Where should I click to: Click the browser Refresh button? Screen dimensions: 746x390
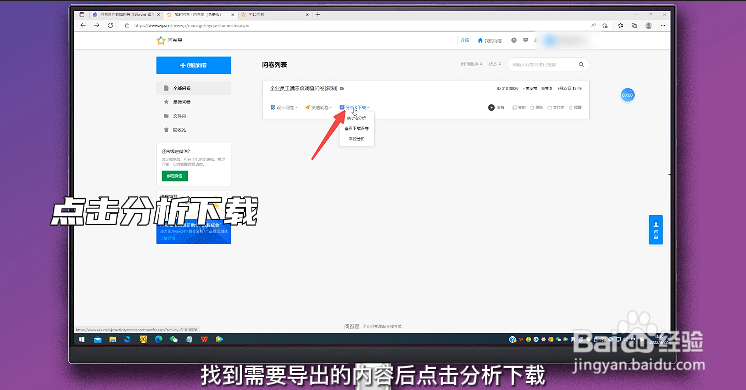point(110,25)
